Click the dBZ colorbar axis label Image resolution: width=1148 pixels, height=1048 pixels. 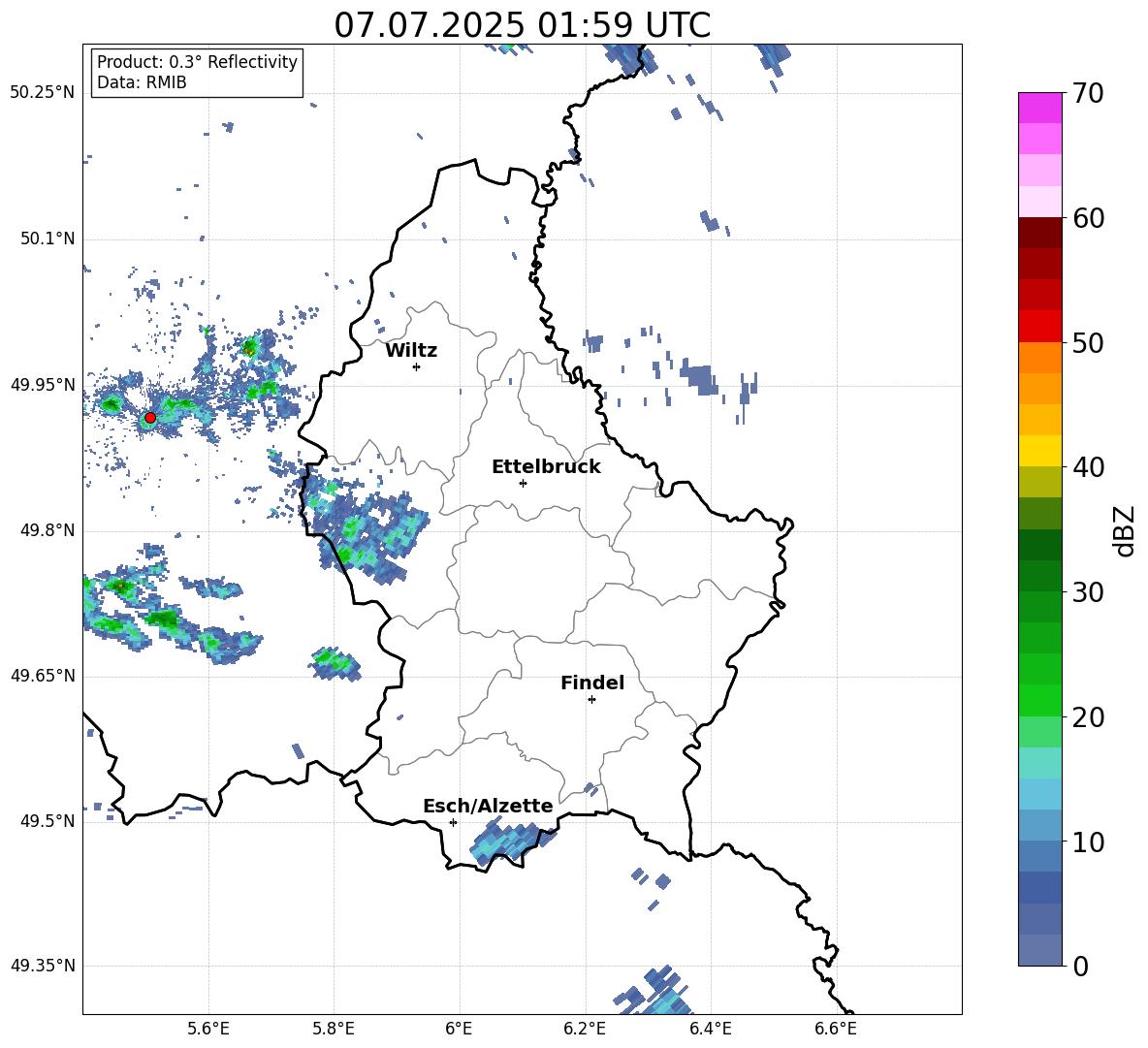click(x=1126, y=530)
